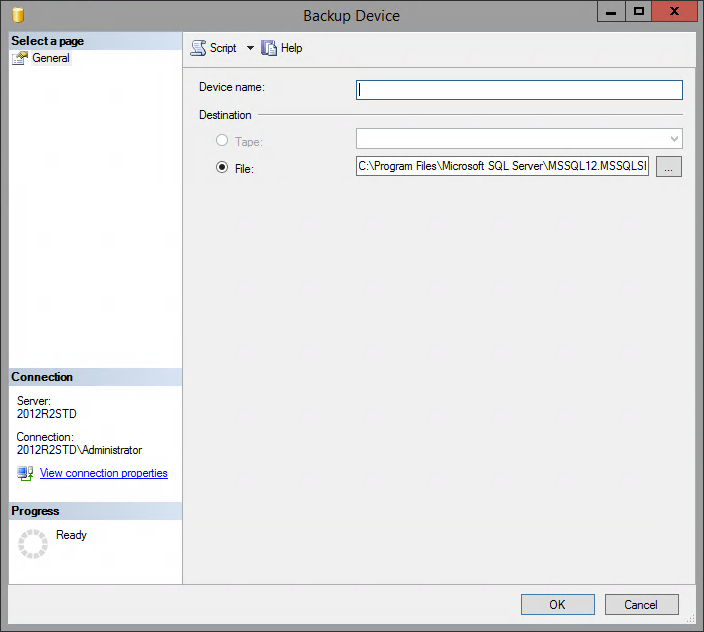Select the Tape destination radio button

pyautogui.click(x=222, y=141)
